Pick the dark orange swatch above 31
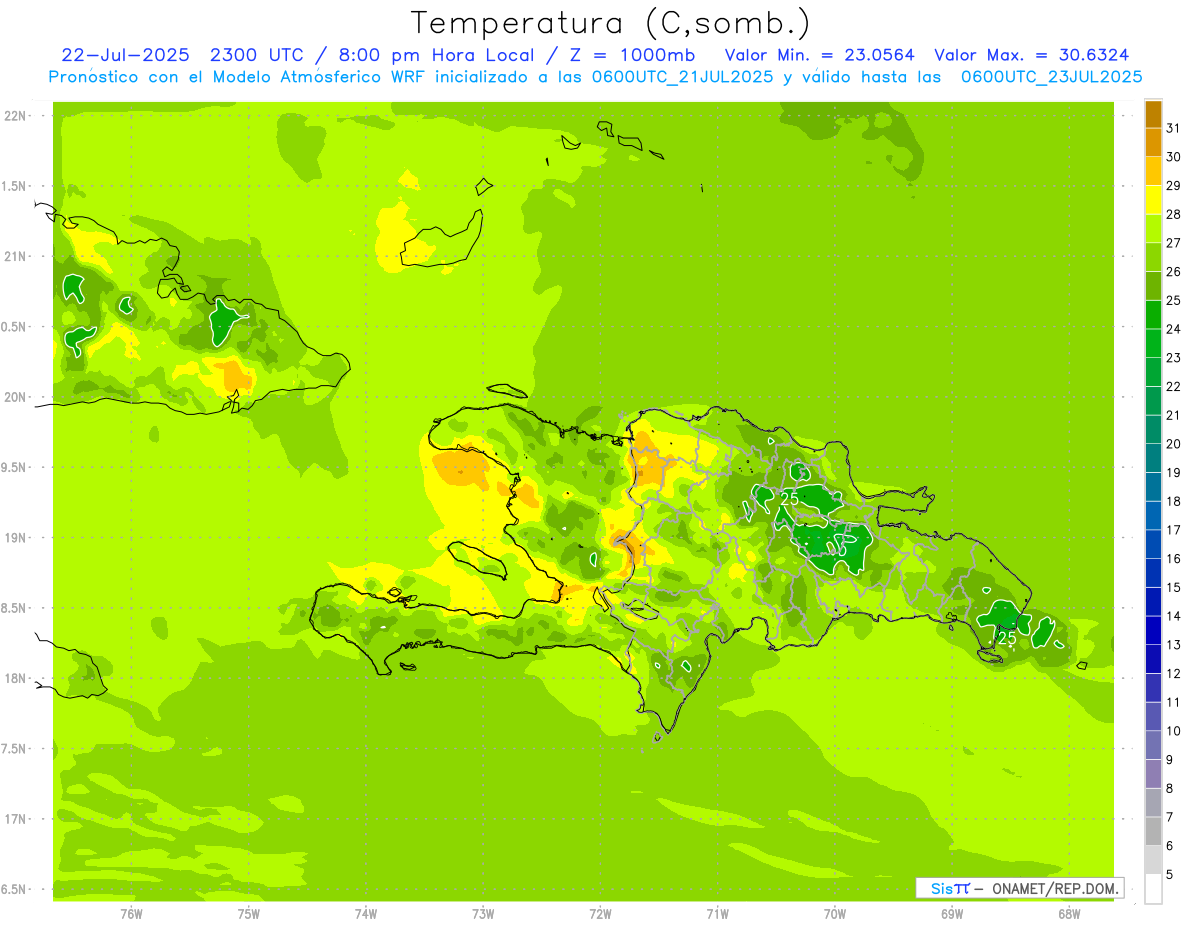Image resolution: width=1200 pixels, height=927 pixels. click(1153, 114)
